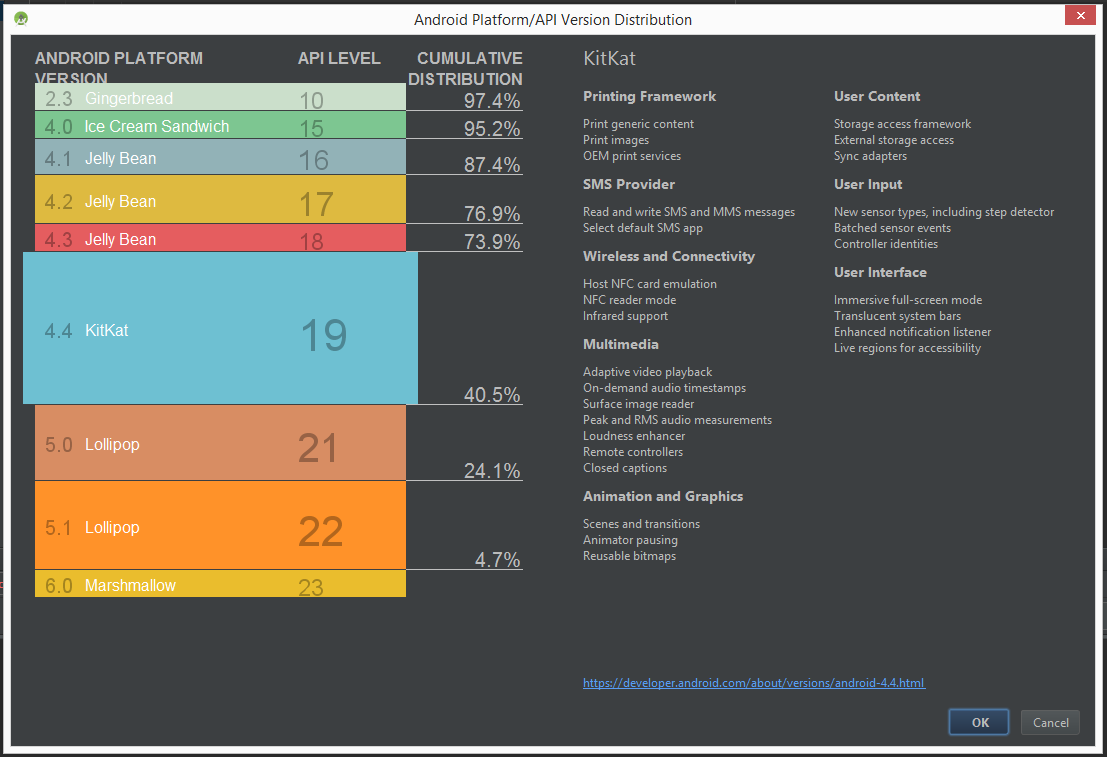The image size is (1107, 757).
Task: Click the 'Scenes and transitions' line
Action: [641, 524]
